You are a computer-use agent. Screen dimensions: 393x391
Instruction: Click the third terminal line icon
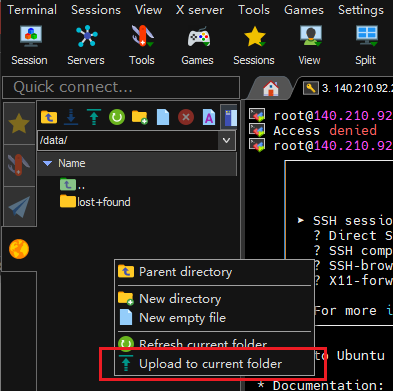pyautogui.click(x=257, y=145)
